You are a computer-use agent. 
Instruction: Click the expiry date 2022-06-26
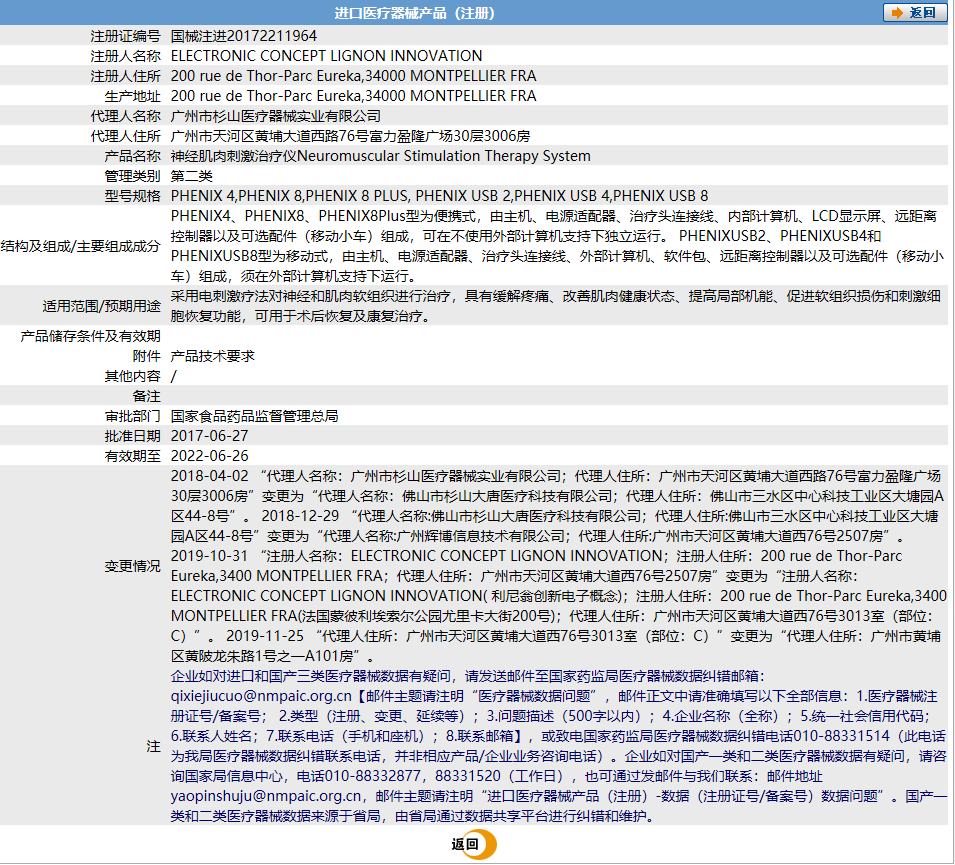pos(210,456)
